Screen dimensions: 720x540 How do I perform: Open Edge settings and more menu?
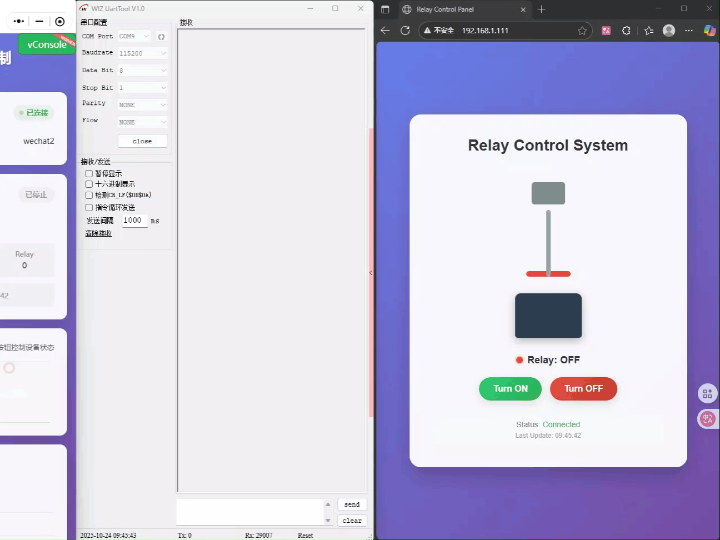tap(689, 31)
